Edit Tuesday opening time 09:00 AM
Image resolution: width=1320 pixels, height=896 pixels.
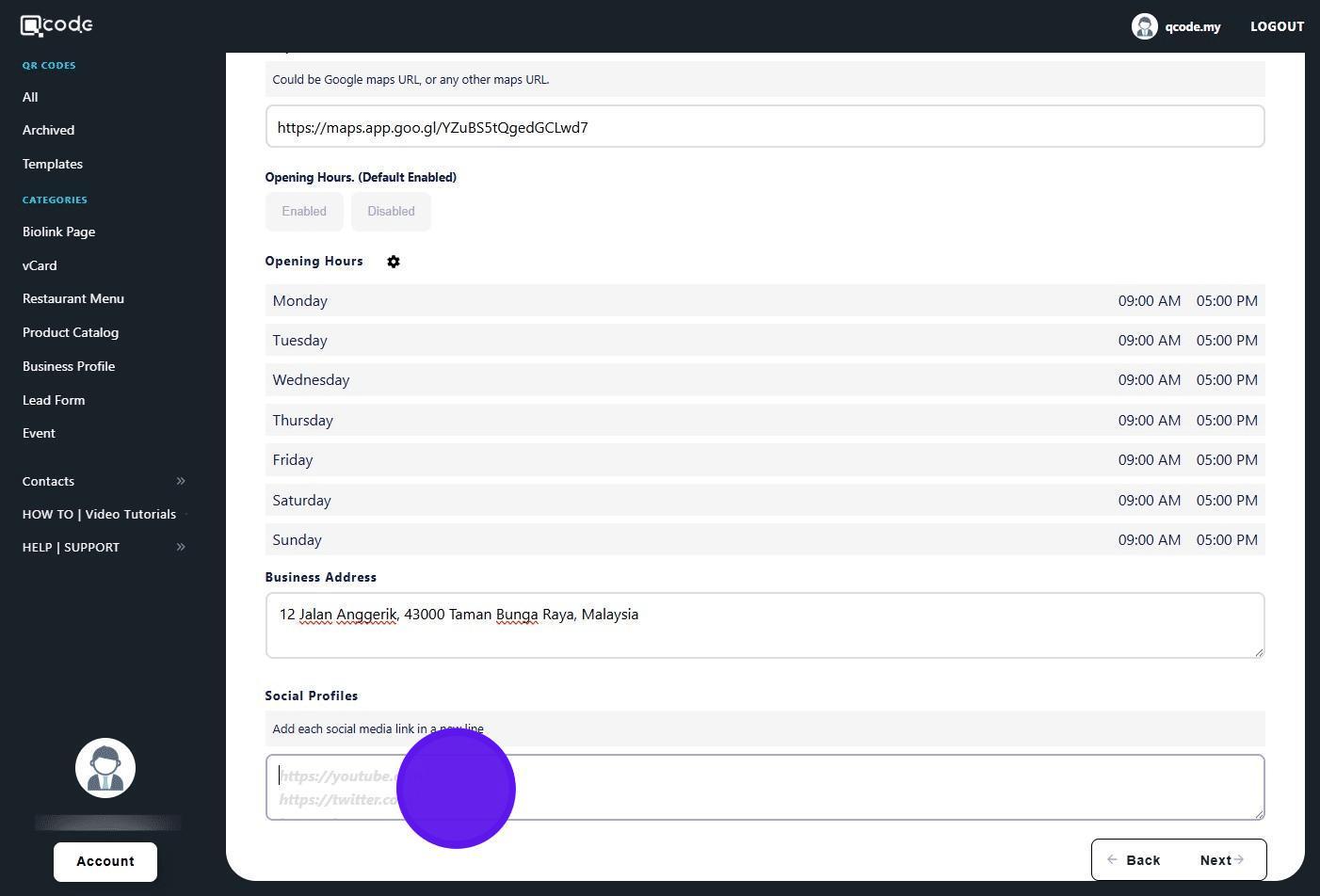1150,341
